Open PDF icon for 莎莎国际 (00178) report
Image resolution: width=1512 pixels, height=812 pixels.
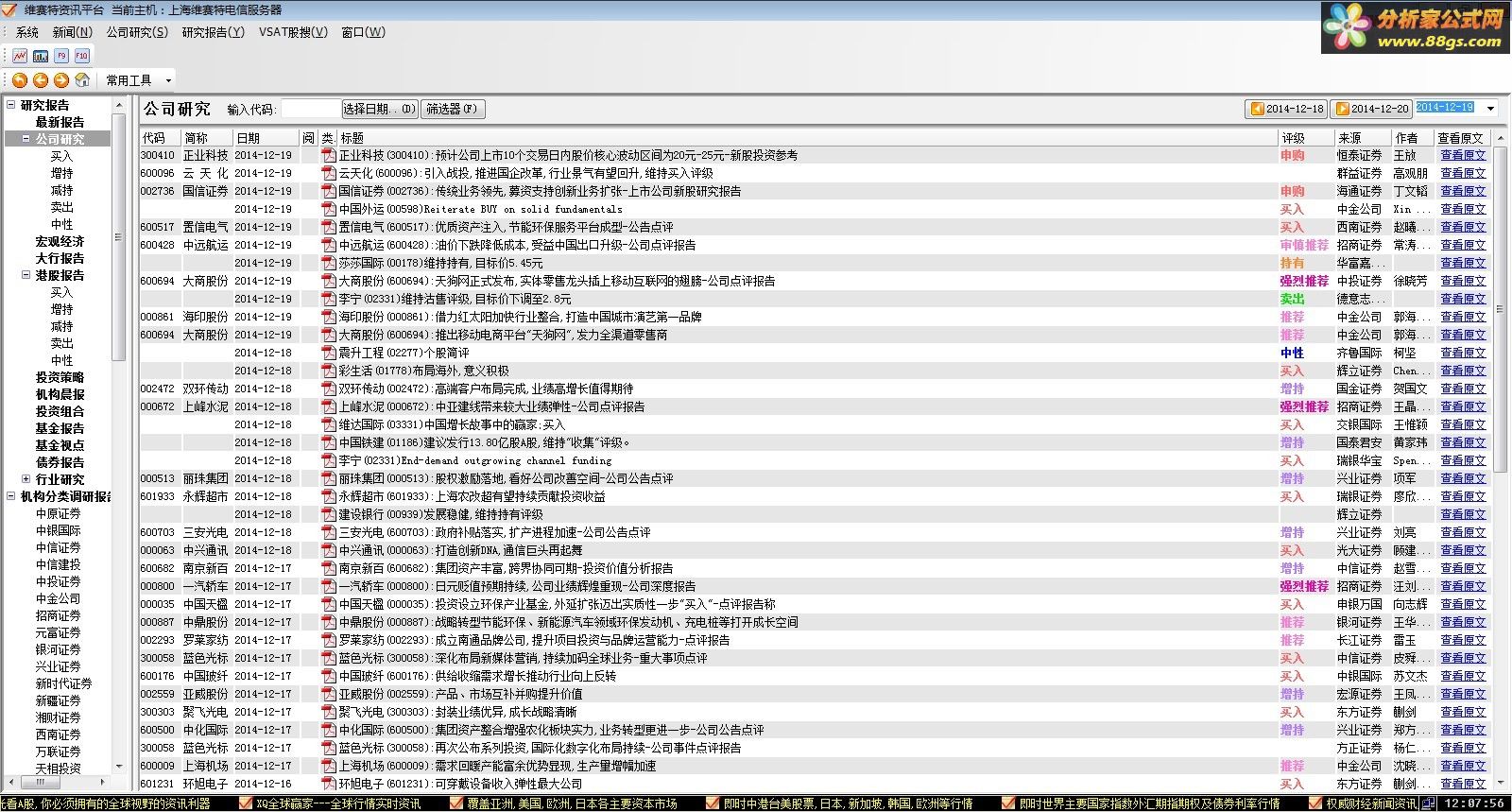(x=329, y=263)
